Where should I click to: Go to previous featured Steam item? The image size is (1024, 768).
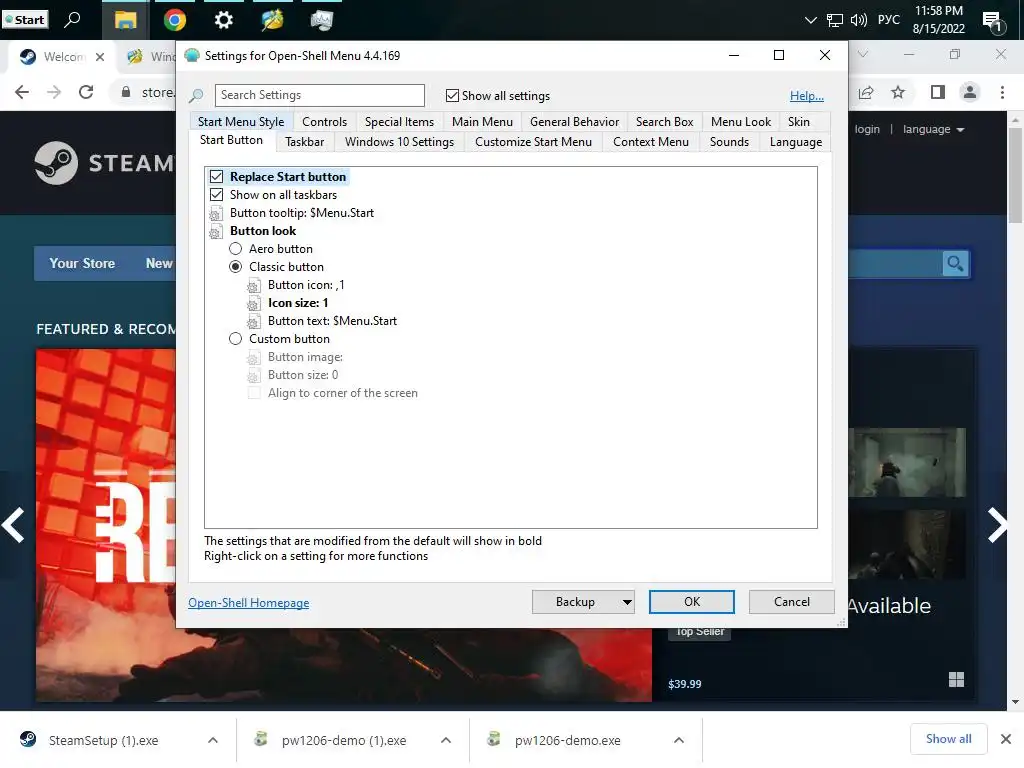(x=13, y=525)
